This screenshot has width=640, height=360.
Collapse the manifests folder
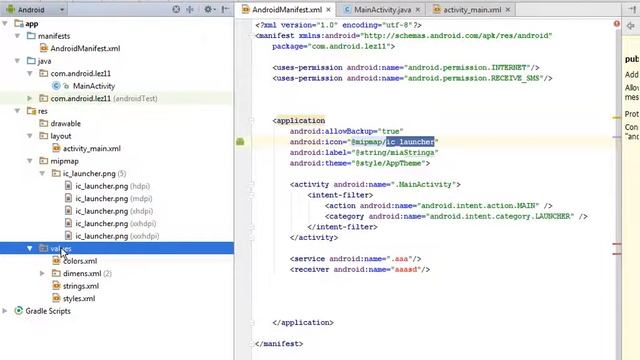click(17, 36)
